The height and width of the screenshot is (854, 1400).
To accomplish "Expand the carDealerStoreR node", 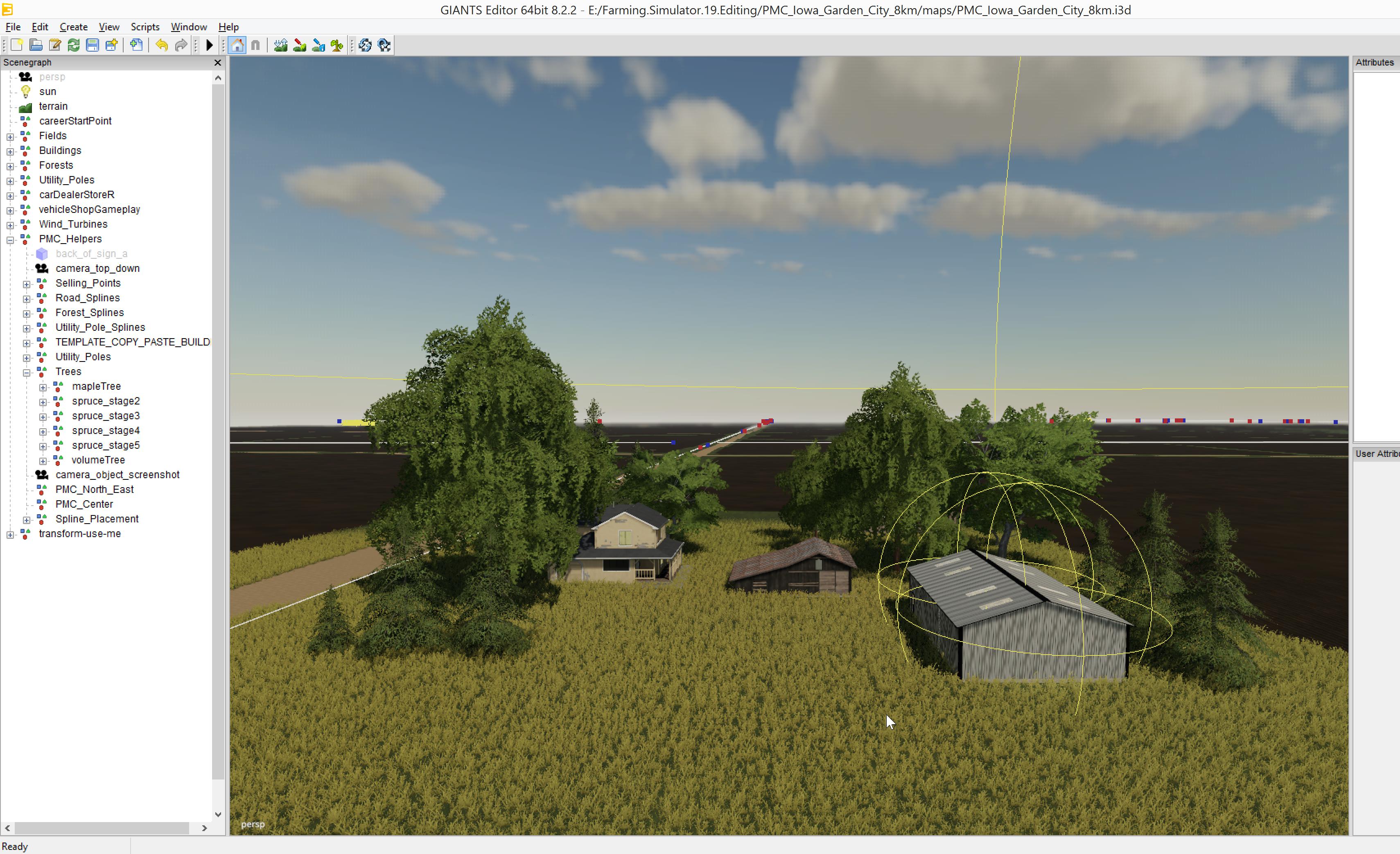I will coord(10,196).
